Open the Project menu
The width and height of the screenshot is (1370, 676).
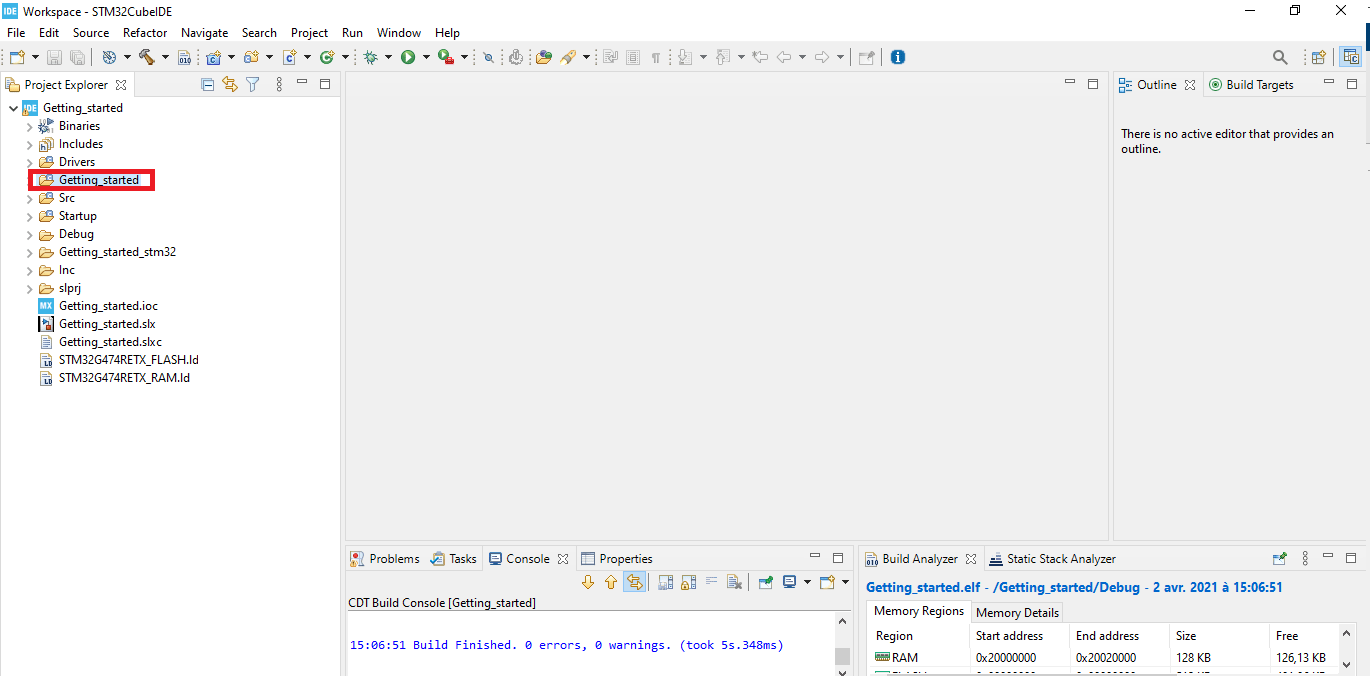click(x=309, y=33)
